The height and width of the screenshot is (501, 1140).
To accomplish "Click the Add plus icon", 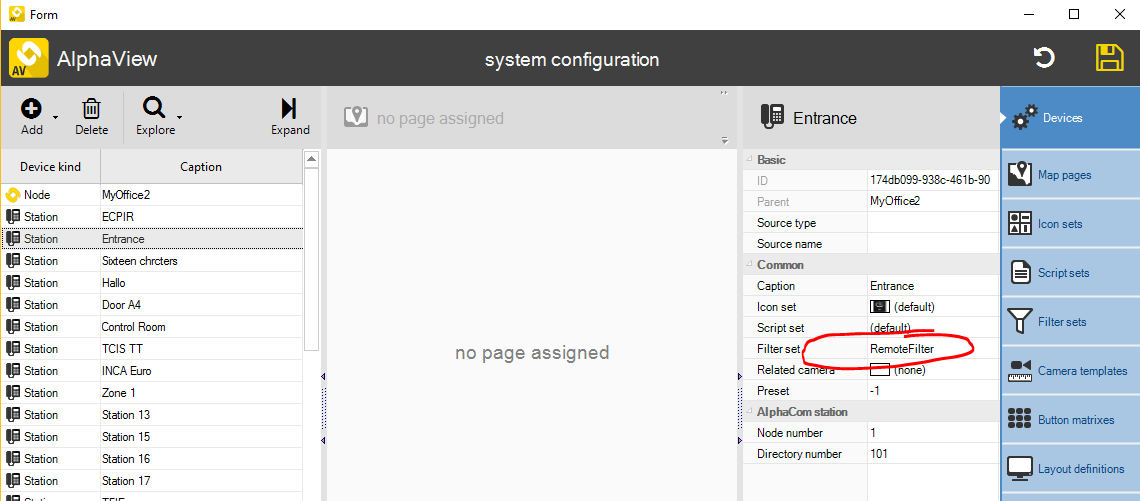I will click(31, 108).
